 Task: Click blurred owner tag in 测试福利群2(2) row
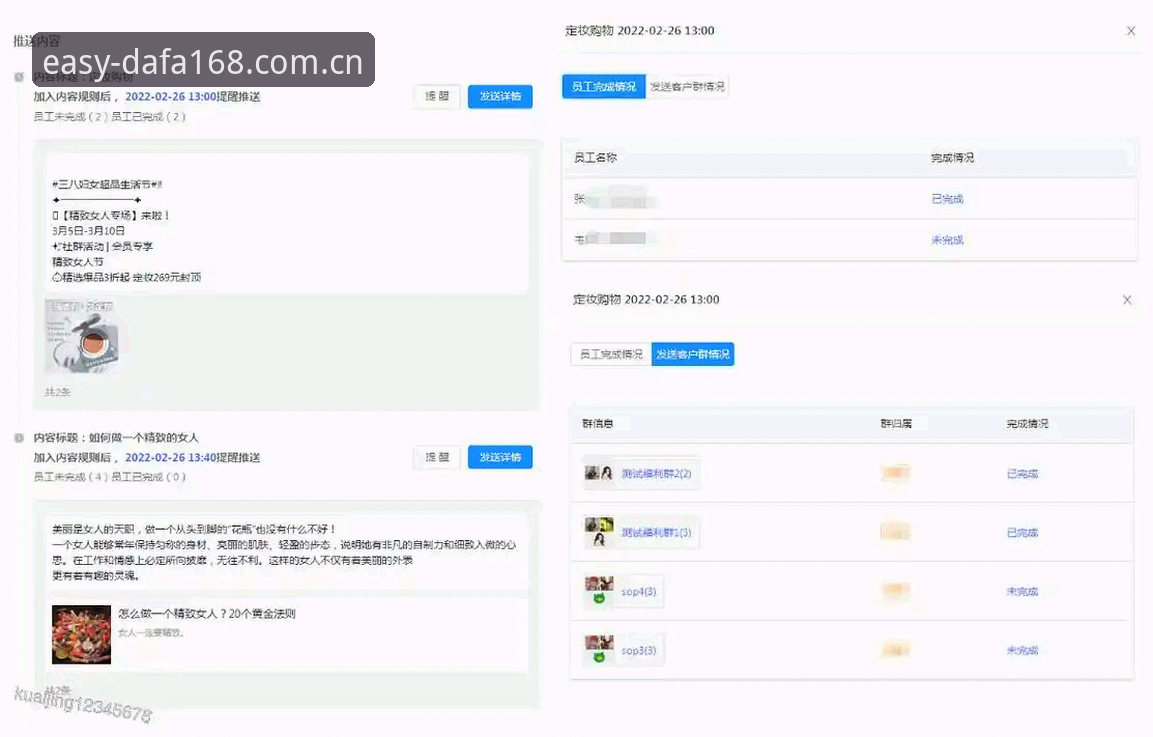(896, 473)
